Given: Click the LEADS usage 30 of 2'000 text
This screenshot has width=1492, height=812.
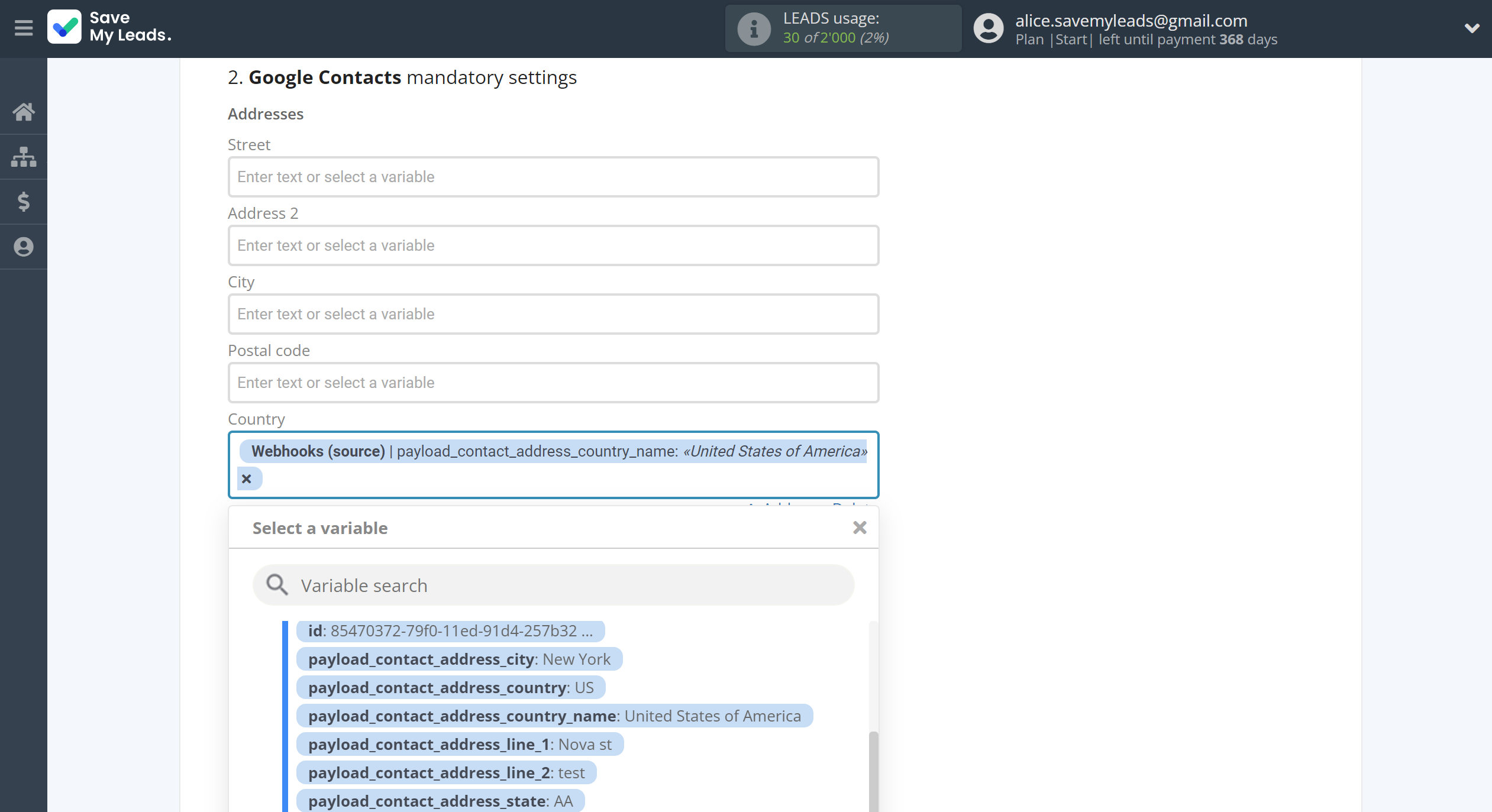Looking at the screenshot, I should pos(836,38).
